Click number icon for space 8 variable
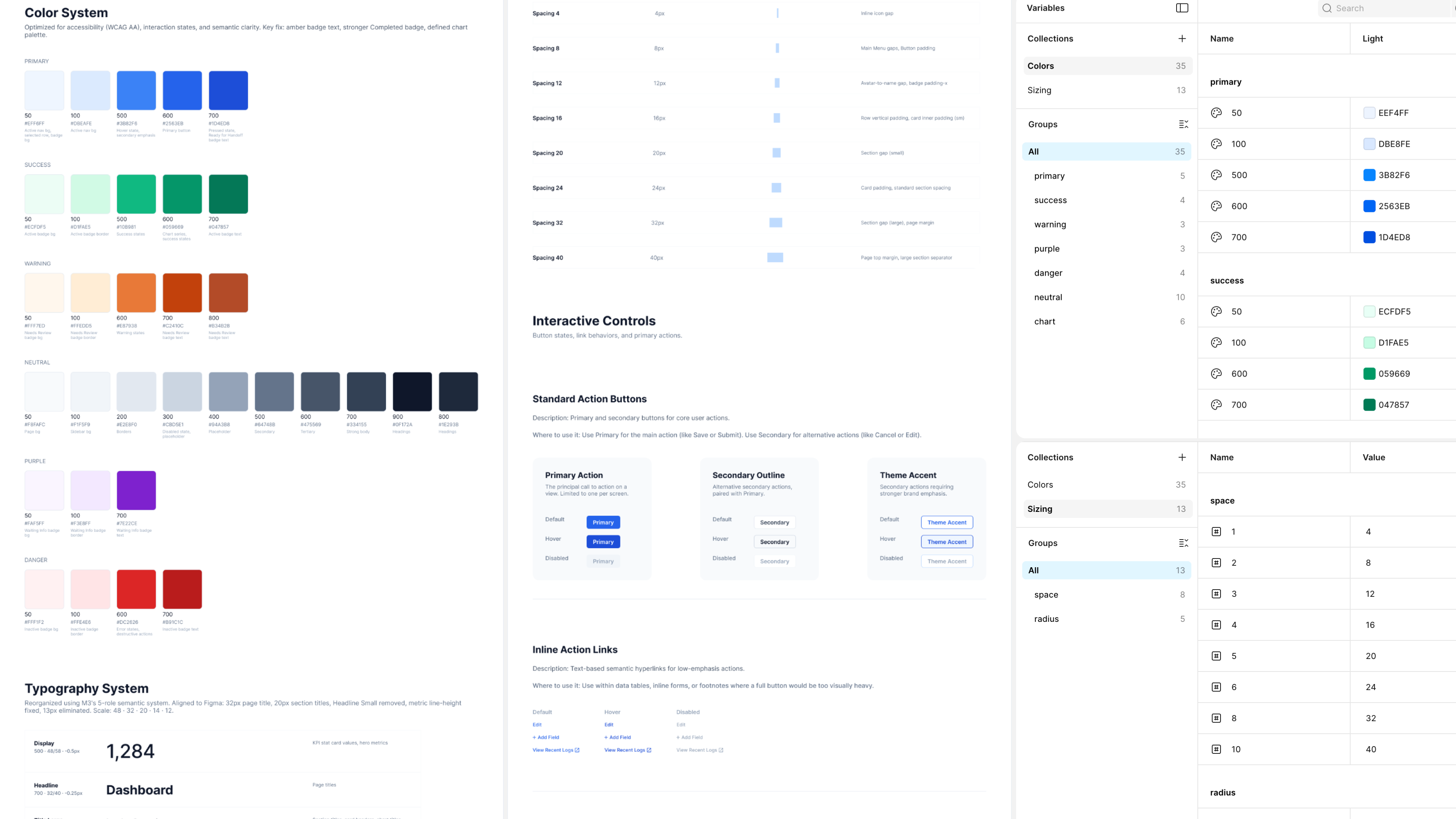The image size is (1456, 819). pos(1216,719)
